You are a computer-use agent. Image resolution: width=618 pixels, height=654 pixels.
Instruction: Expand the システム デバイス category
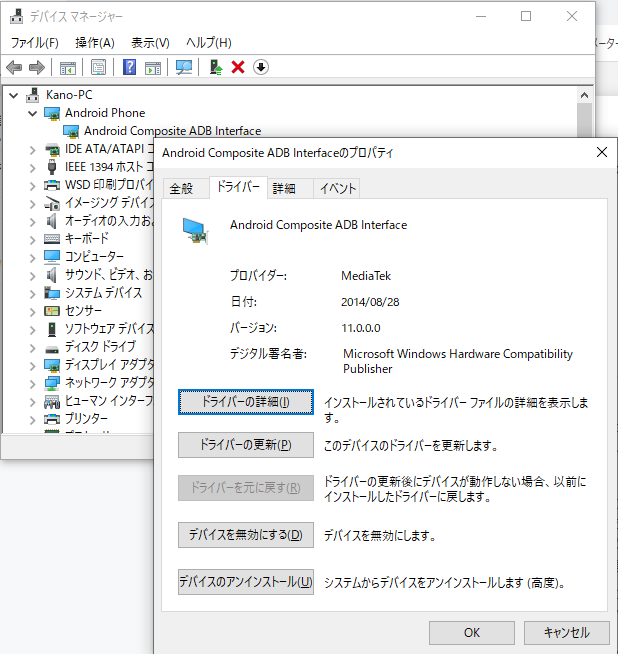tap(33, 293)
